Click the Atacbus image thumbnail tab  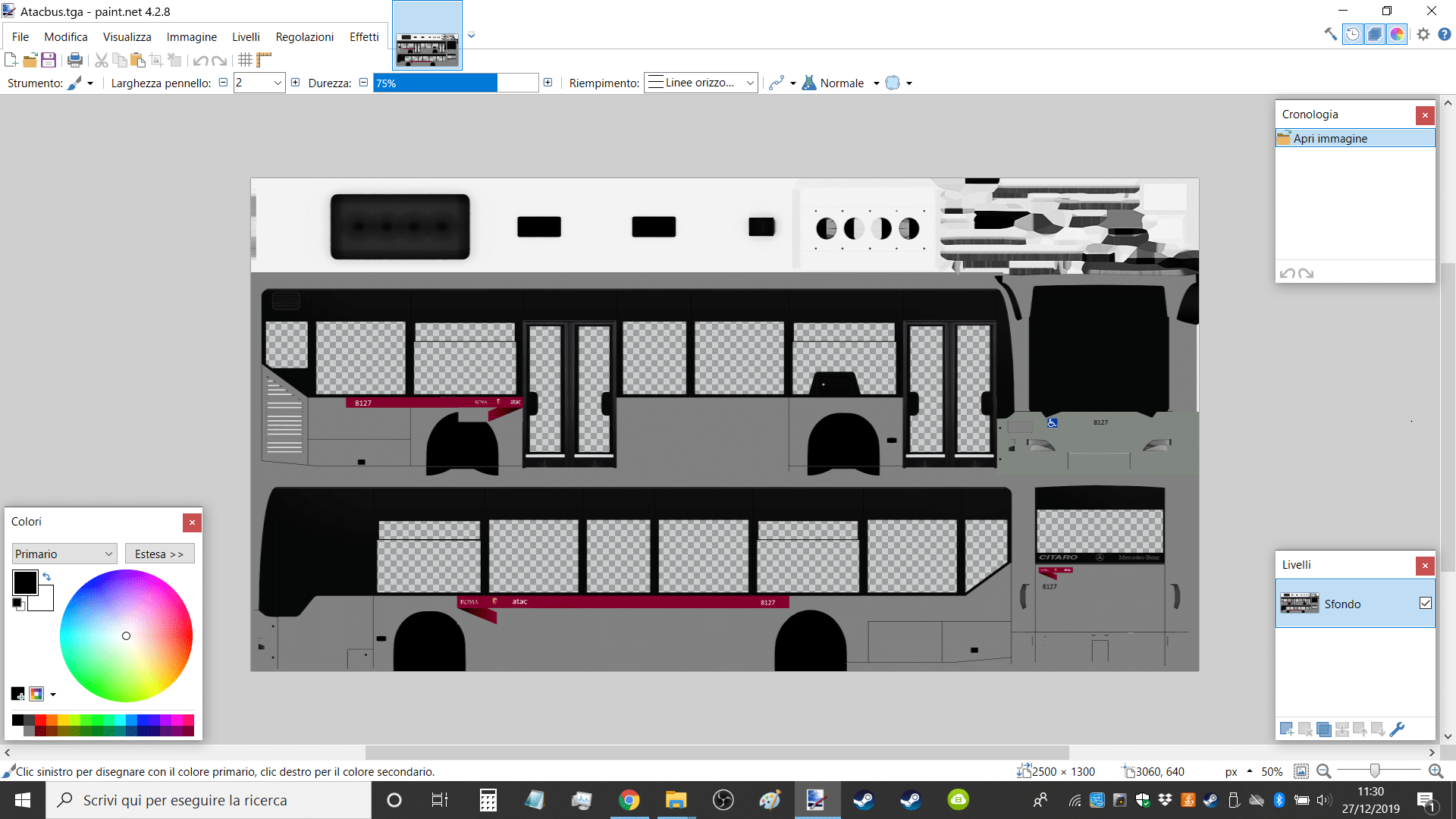coord(427,36)
